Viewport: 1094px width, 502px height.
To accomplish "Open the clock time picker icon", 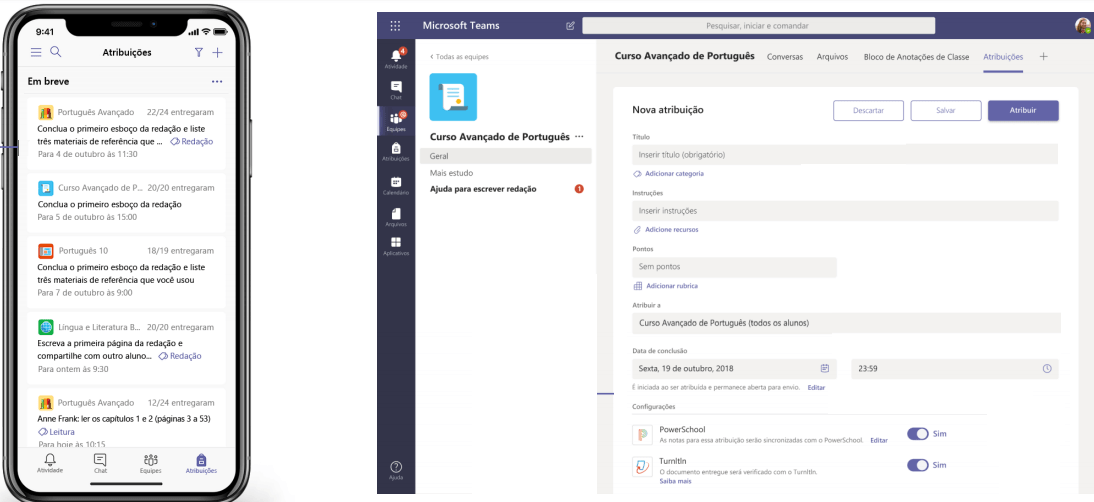I will (1047, 369).
